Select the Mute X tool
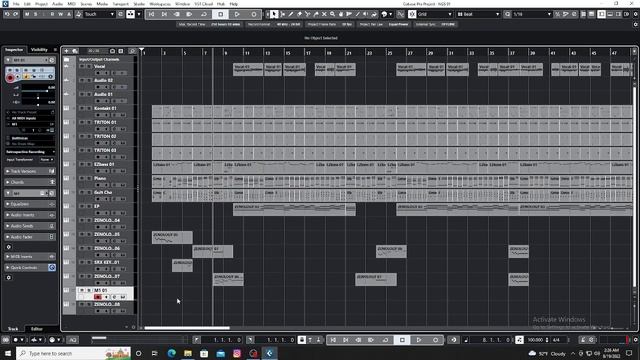This screenshot has height=360, width=640. tap(324, 14)
